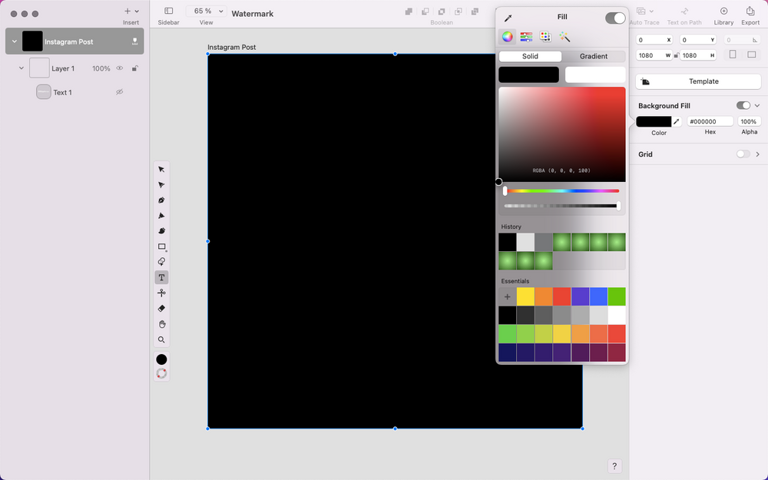The height and width of the screenshot is (480, 768).
Task: Select the Scissors tool
Action: tap(162, 293)
